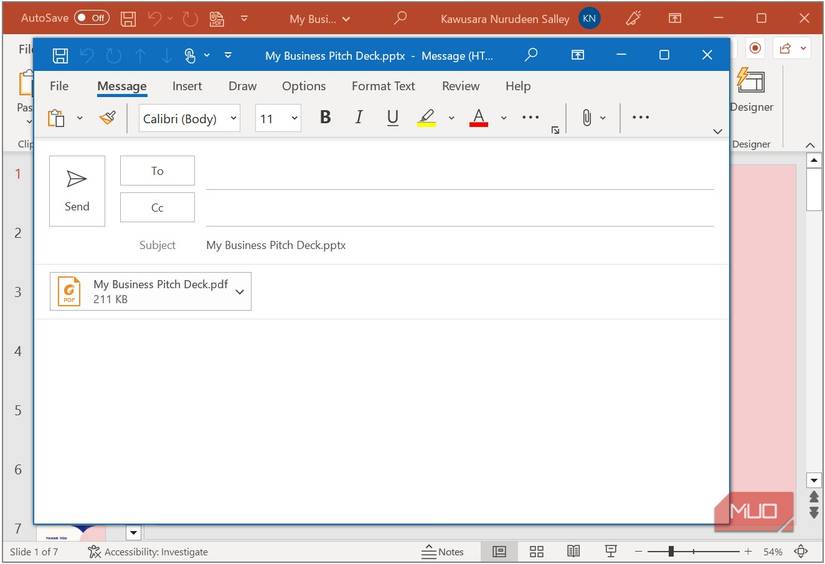Expand the Attach File dropdown arrow
Viewport: 825px width, 564px height.
[603, 118]
